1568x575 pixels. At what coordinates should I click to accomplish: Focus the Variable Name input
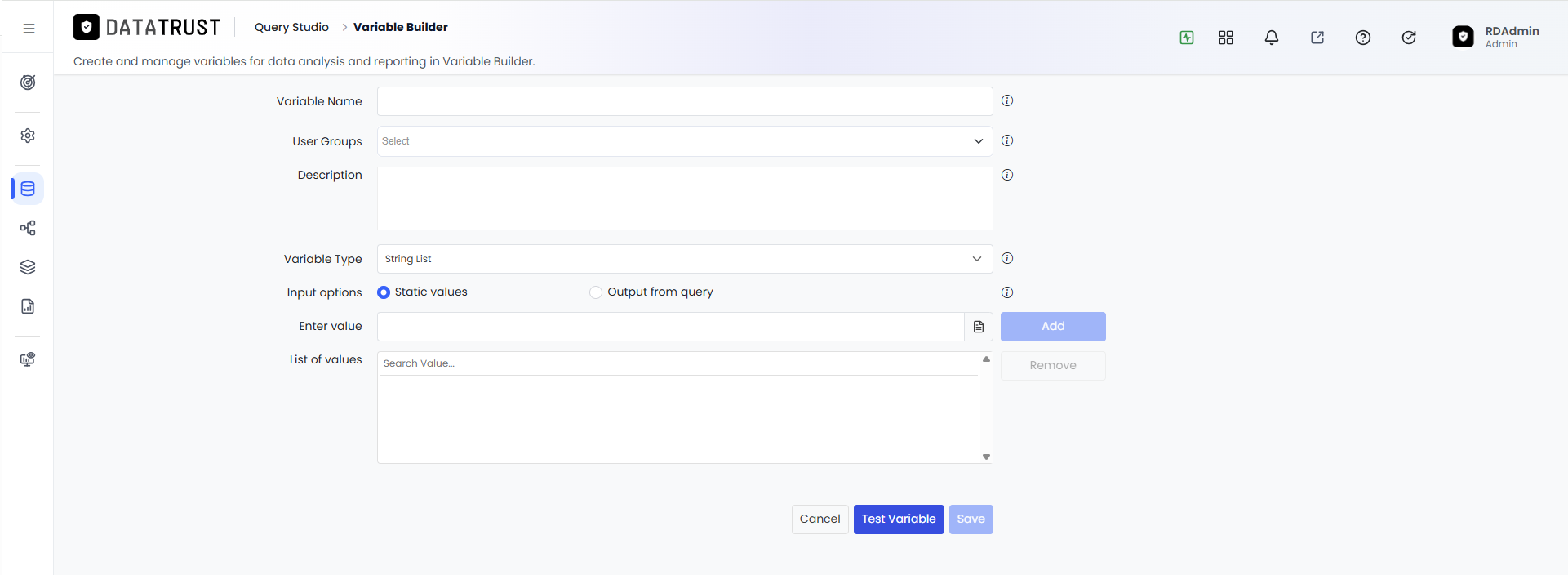tap(685, 101)
